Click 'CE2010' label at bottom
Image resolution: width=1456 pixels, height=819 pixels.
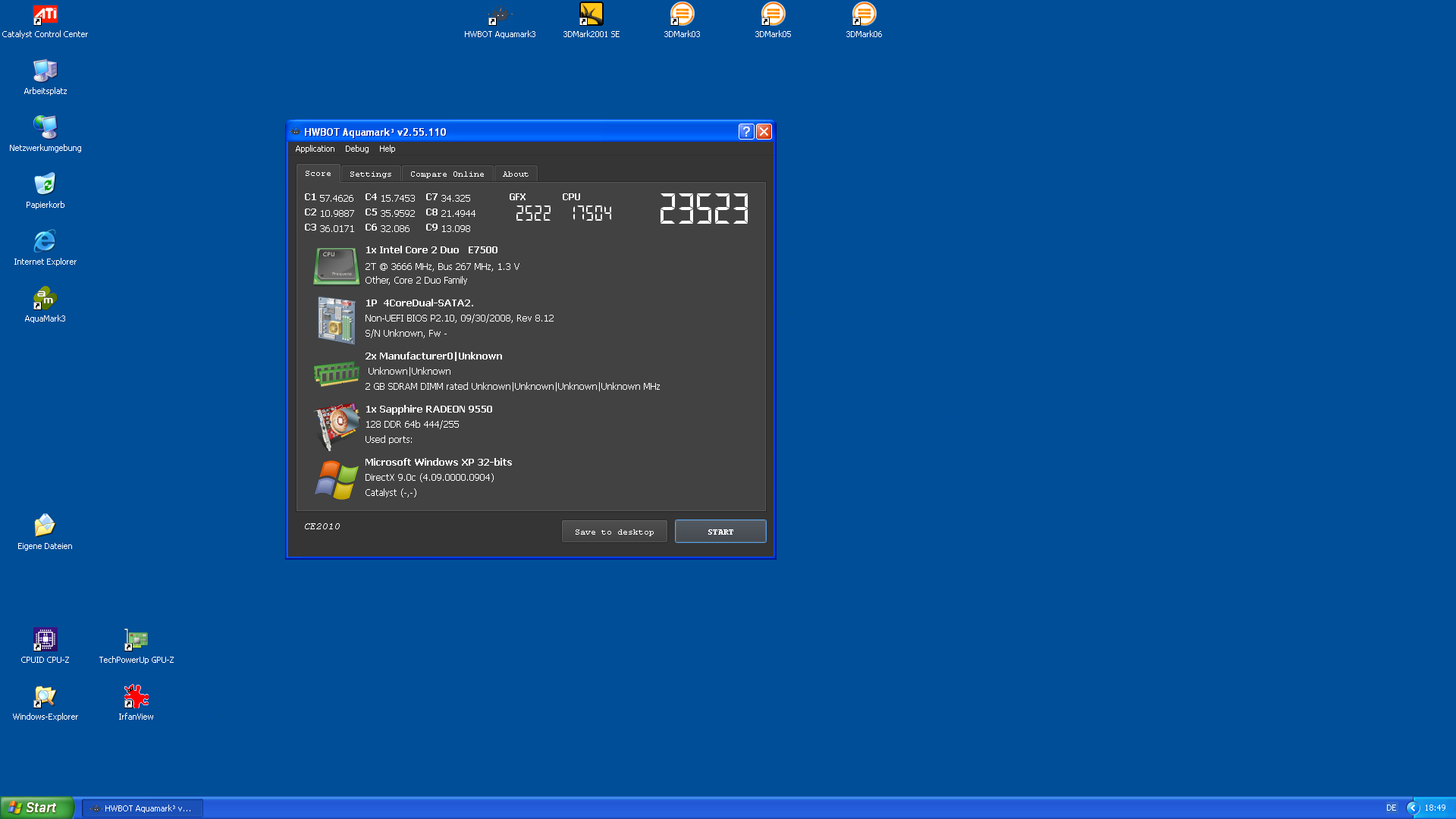pos(322,526)
